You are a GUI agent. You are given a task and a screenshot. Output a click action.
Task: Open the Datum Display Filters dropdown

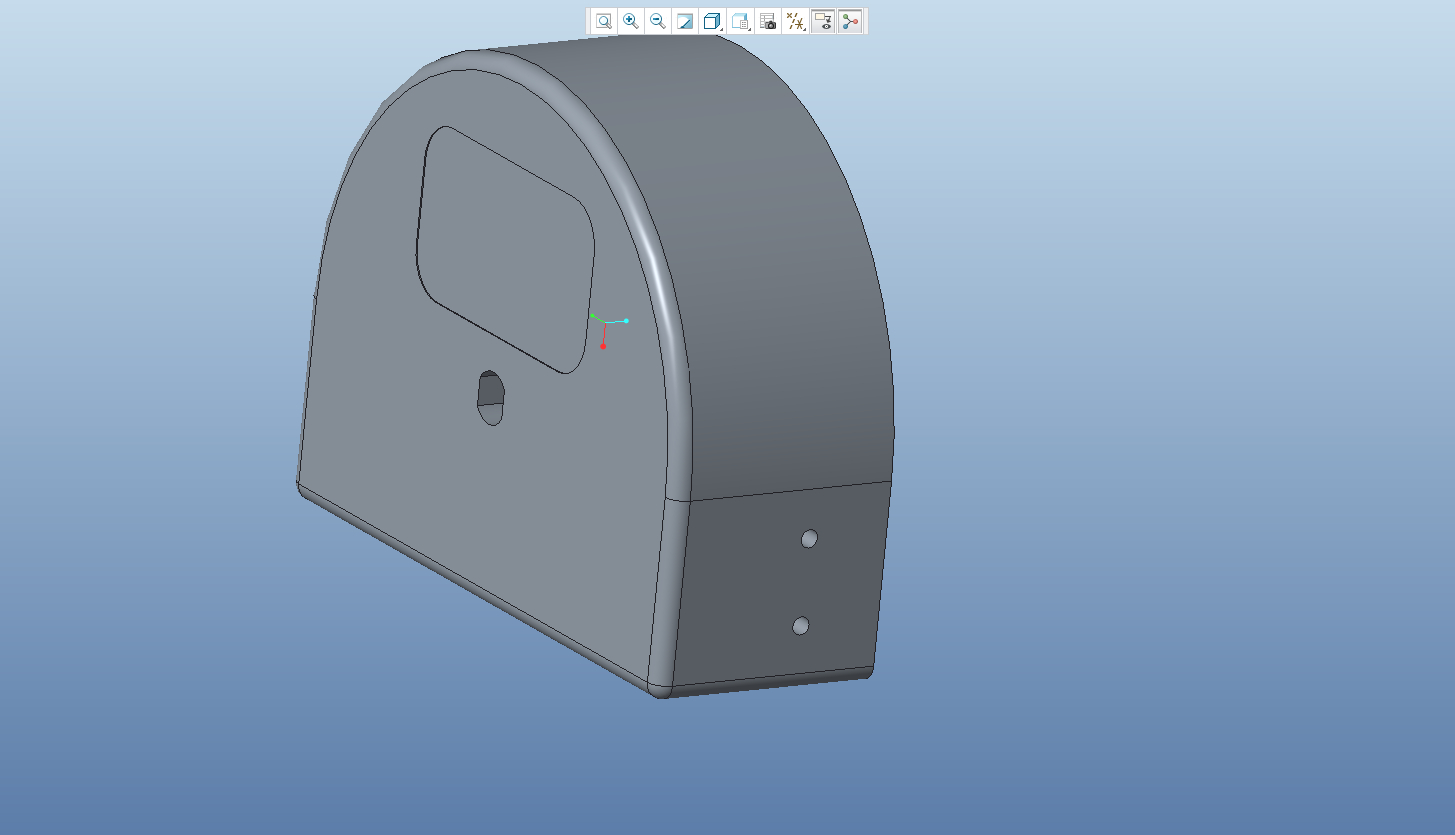[x=796, y=21]
